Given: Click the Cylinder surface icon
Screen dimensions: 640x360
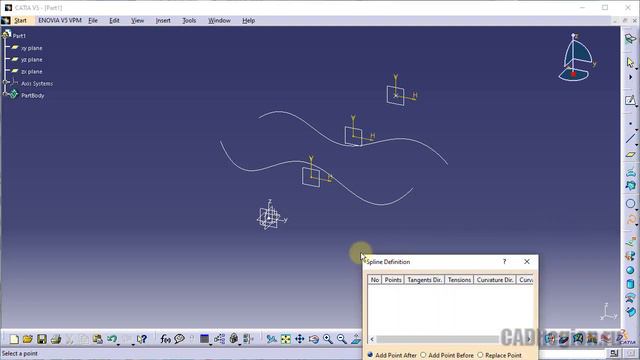Looking at the screenshot, I should pyautogui.click(x=630, y=284).
